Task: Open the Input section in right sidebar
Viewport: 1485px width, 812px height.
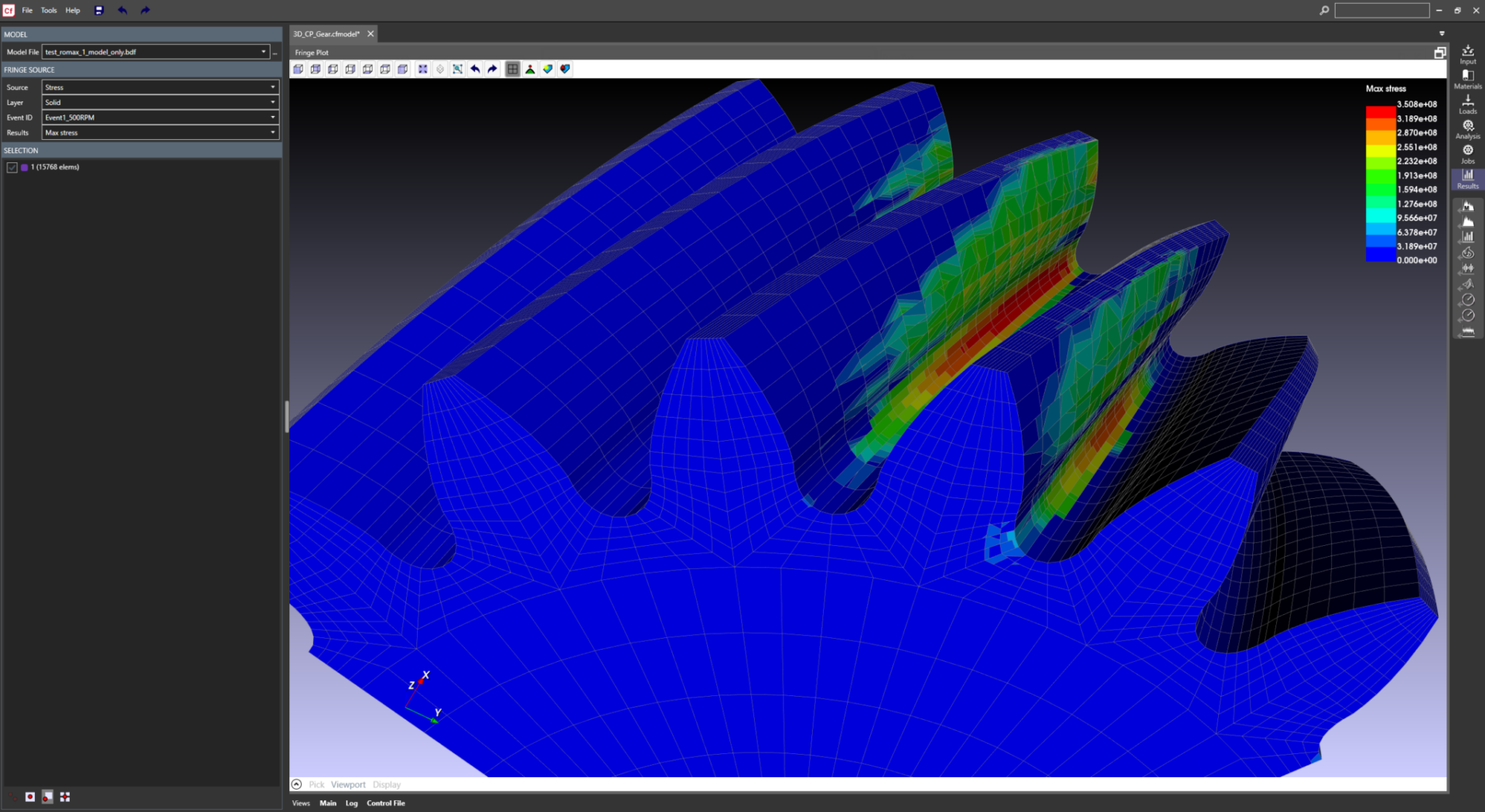Action: [1468, 54]
